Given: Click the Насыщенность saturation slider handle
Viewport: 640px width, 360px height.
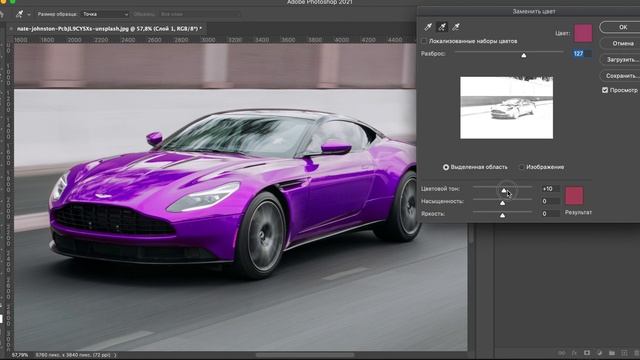Looking at the screenshot, I should coord(502,203).
